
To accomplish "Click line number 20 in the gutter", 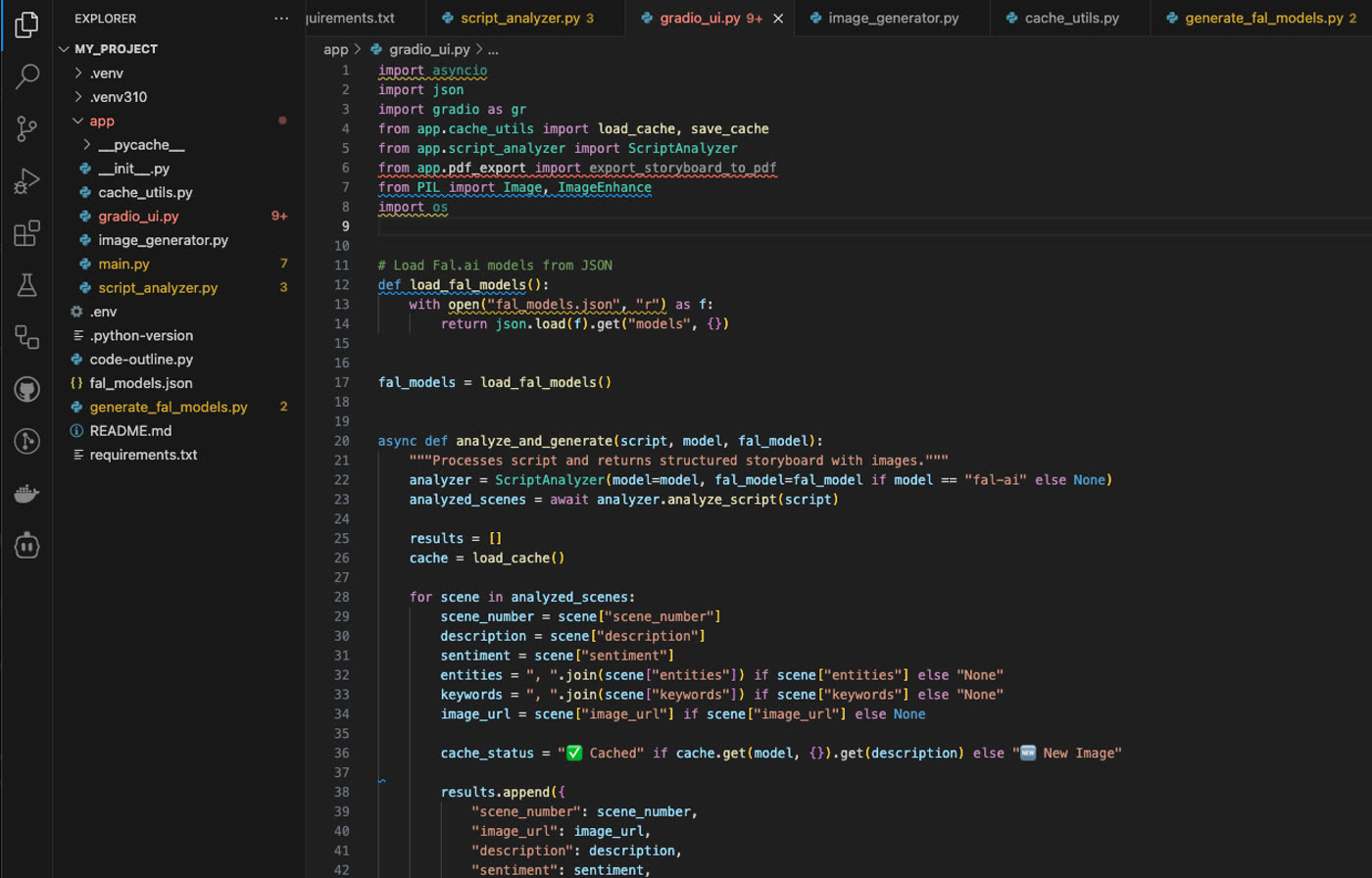I will coord(341,441).
